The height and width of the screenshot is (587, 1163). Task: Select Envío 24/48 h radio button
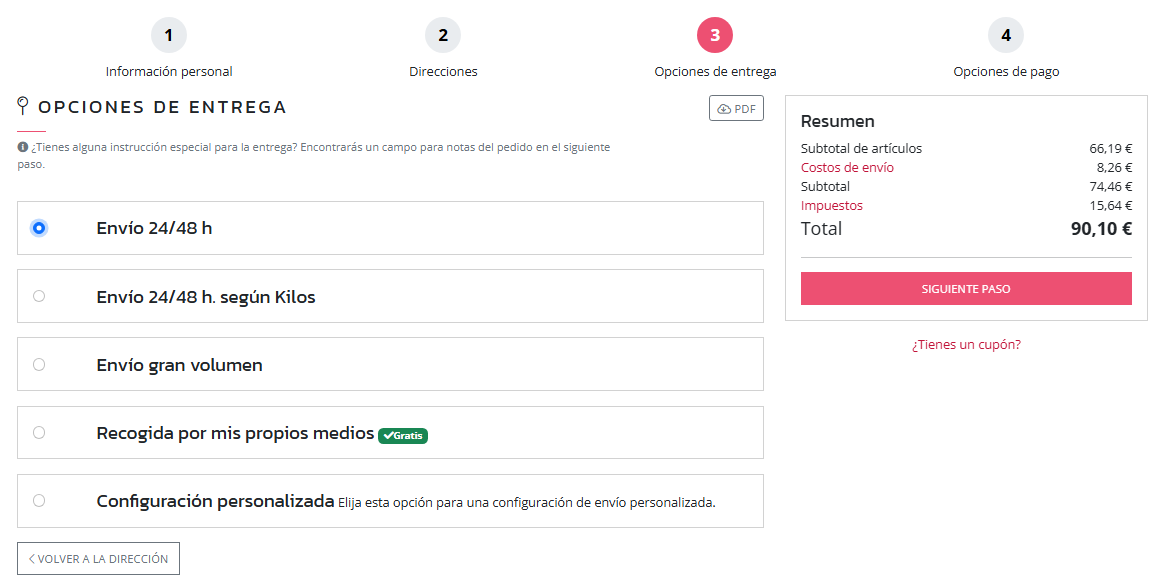[39, 228]
